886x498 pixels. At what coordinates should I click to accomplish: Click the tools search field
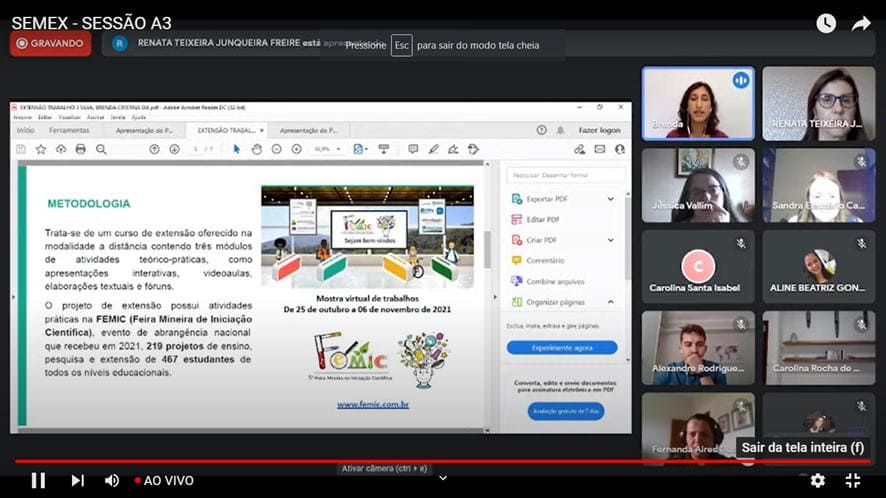[x=566, y=175]
